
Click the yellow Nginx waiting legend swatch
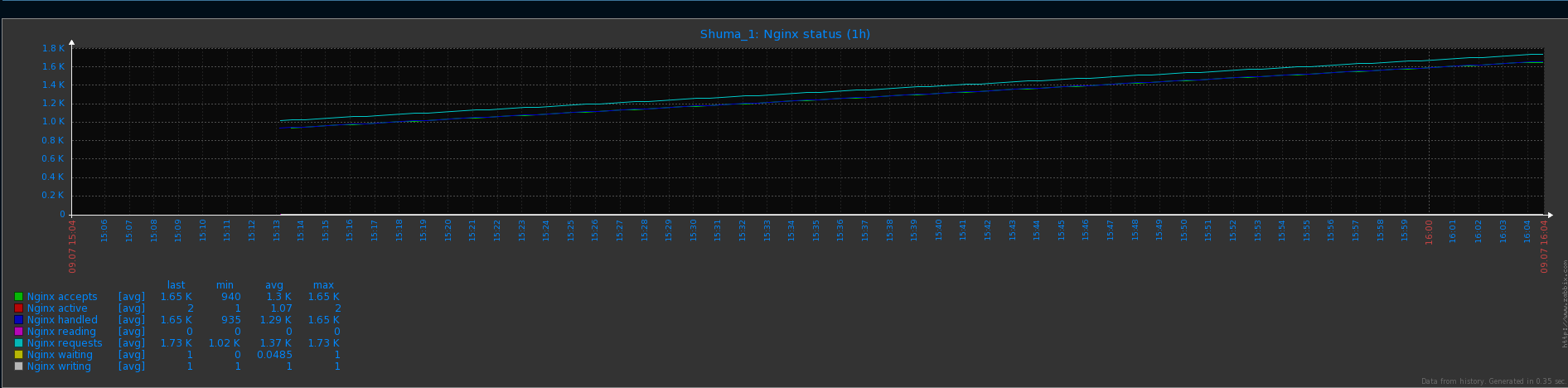click(18, 355)
